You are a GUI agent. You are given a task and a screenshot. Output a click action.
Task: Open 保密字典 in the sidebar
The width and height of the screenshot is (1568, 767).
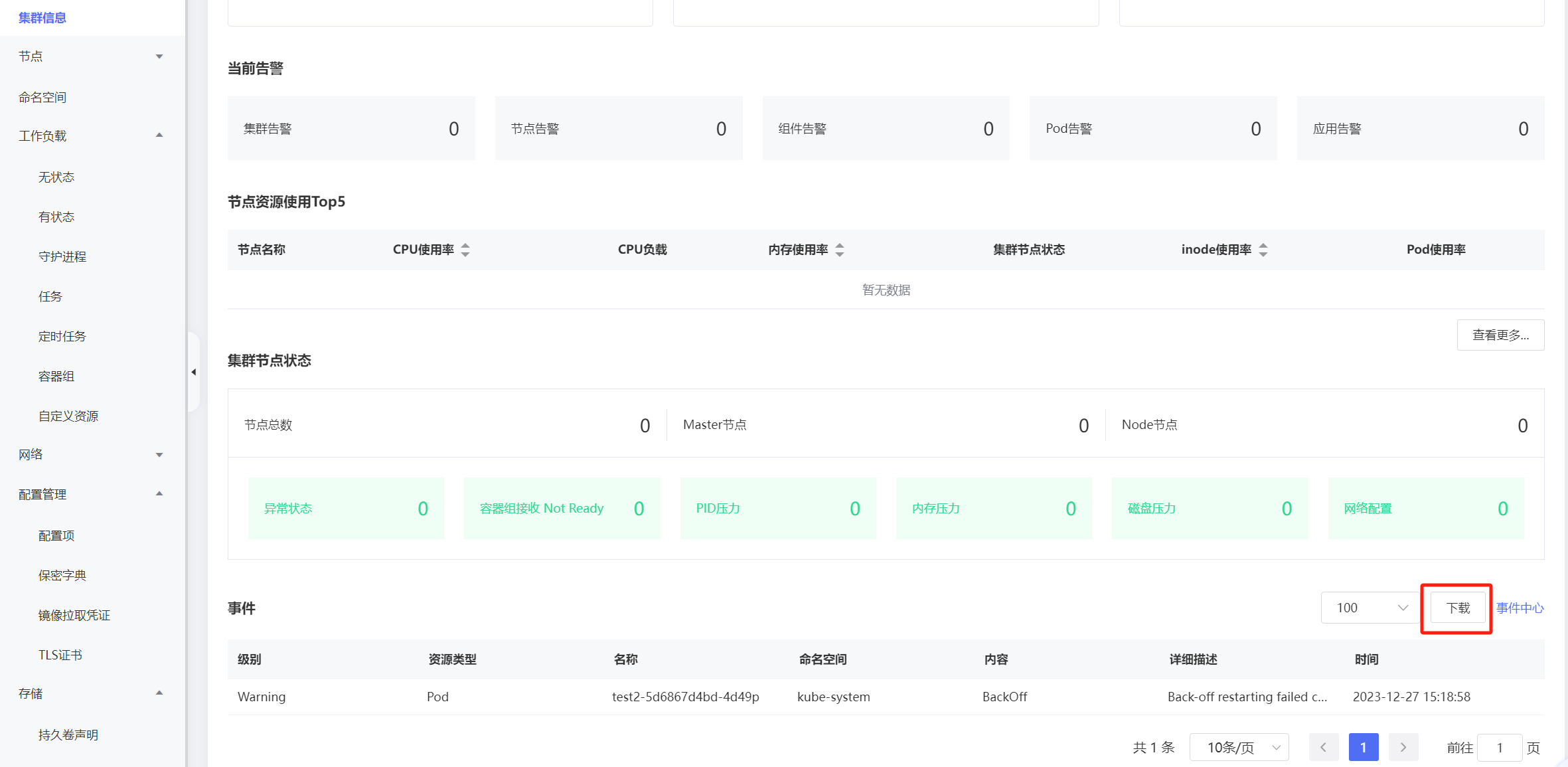[x=62, y=575]
